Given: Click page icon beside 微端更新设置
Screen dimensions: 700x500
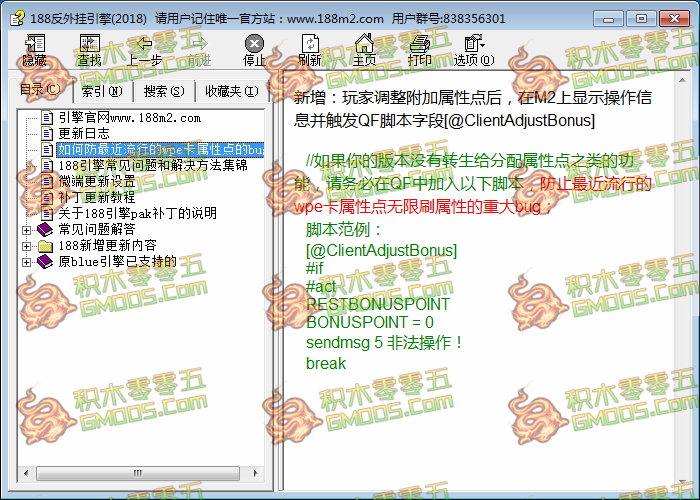Looking at the screenshot, I should [47, 182].
